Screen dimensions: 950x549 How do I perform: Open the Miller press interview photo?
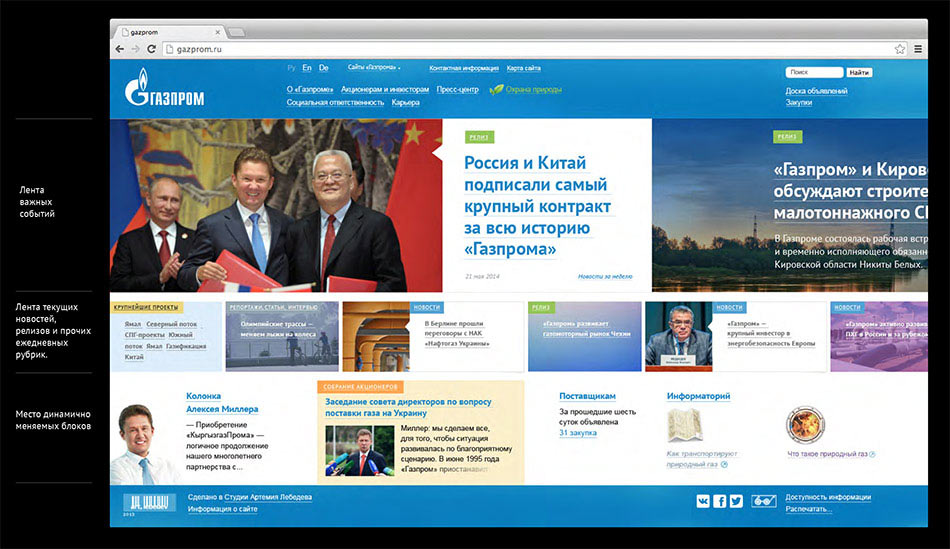click(359, 450)
